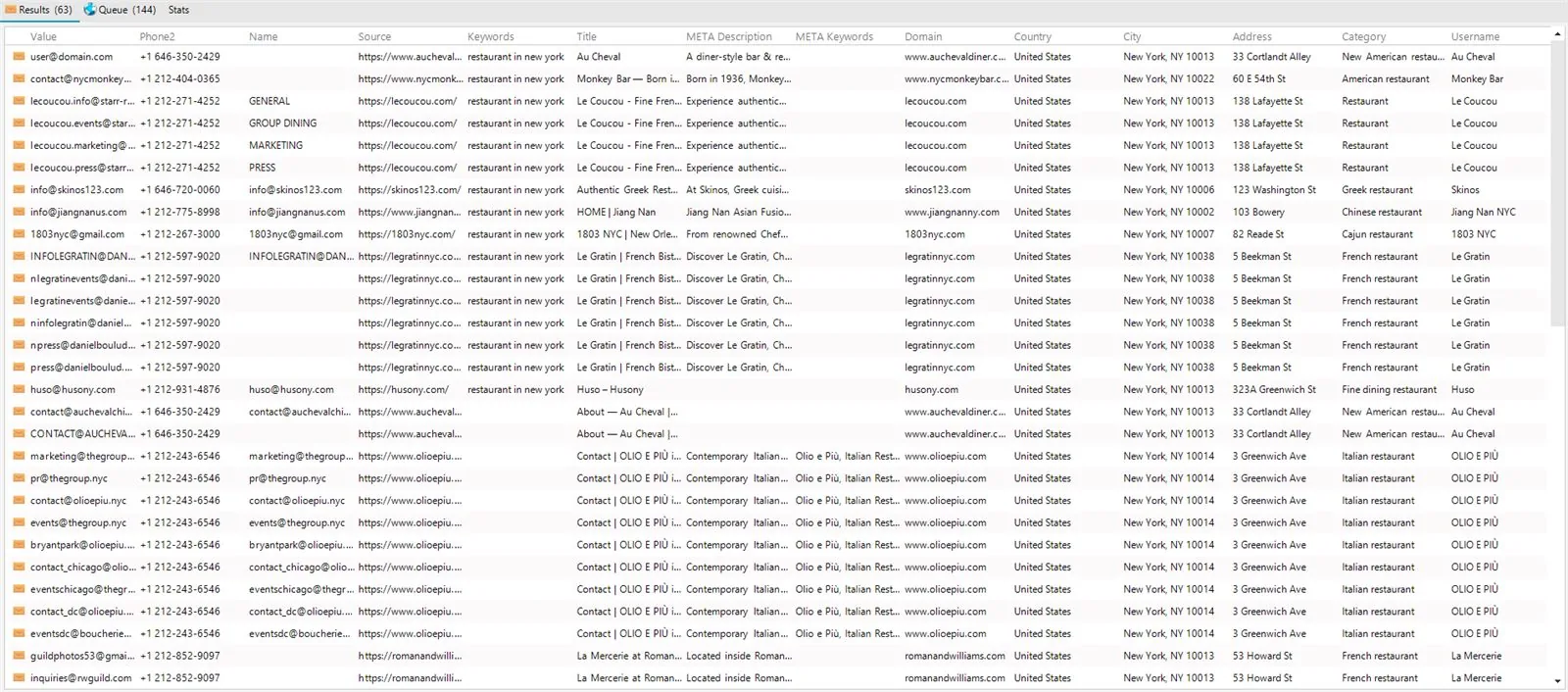Click the META Description column header
This screenshot has width=1568, height=692.
click(729, 36)
